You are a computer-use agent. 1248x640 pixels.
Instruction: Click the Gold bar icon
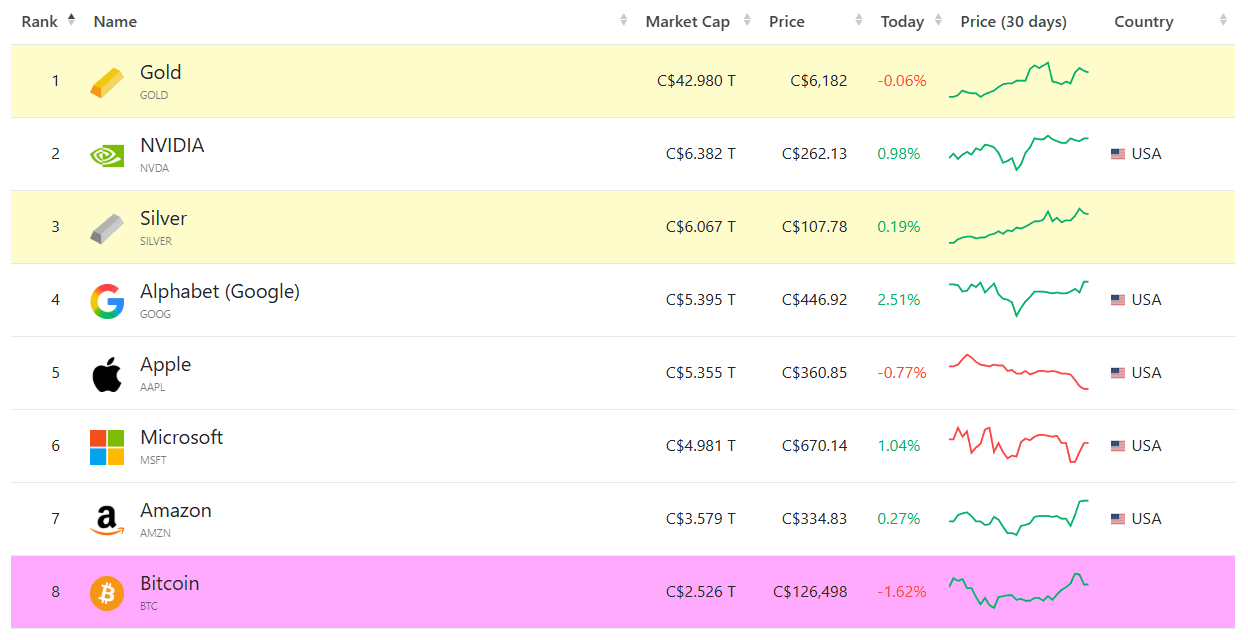coord(108,81)
